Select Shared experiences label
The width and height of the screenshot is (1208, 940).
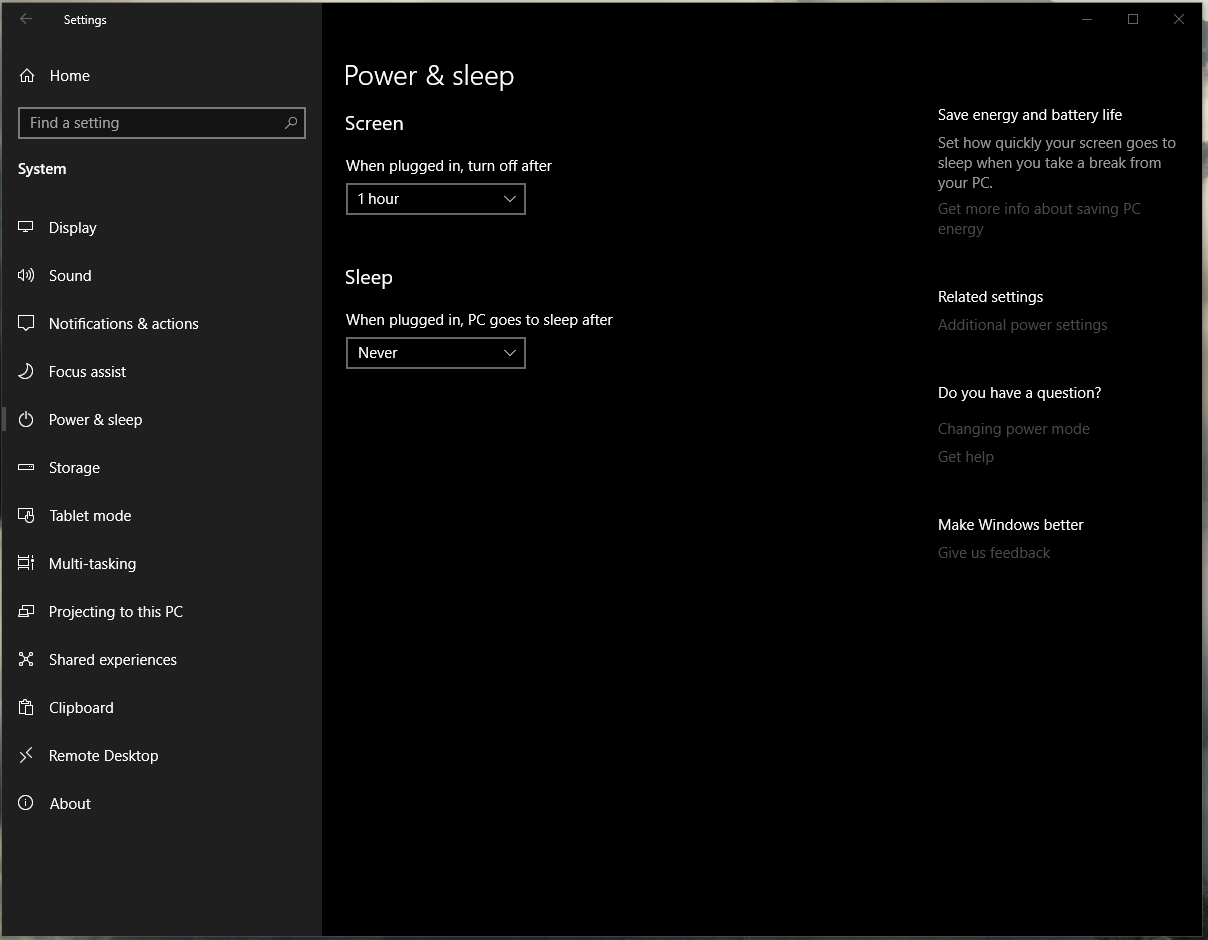[x=113, y=660]
